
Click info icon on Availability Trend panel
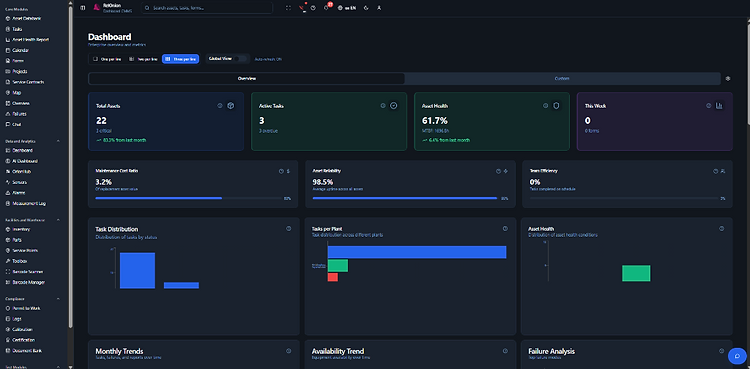tap(505, 351)
